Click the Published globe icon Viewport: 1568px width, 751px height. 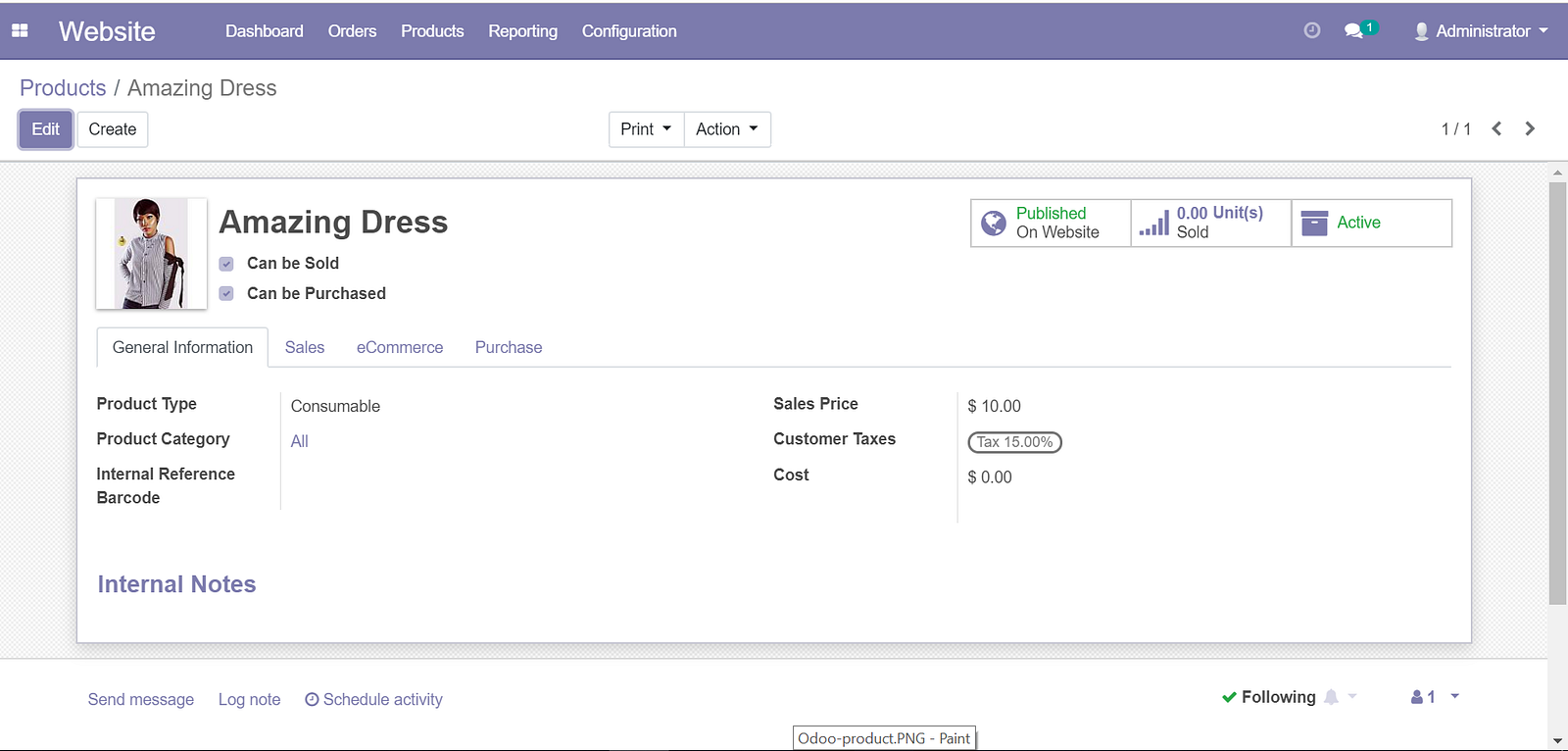point(994,224)
